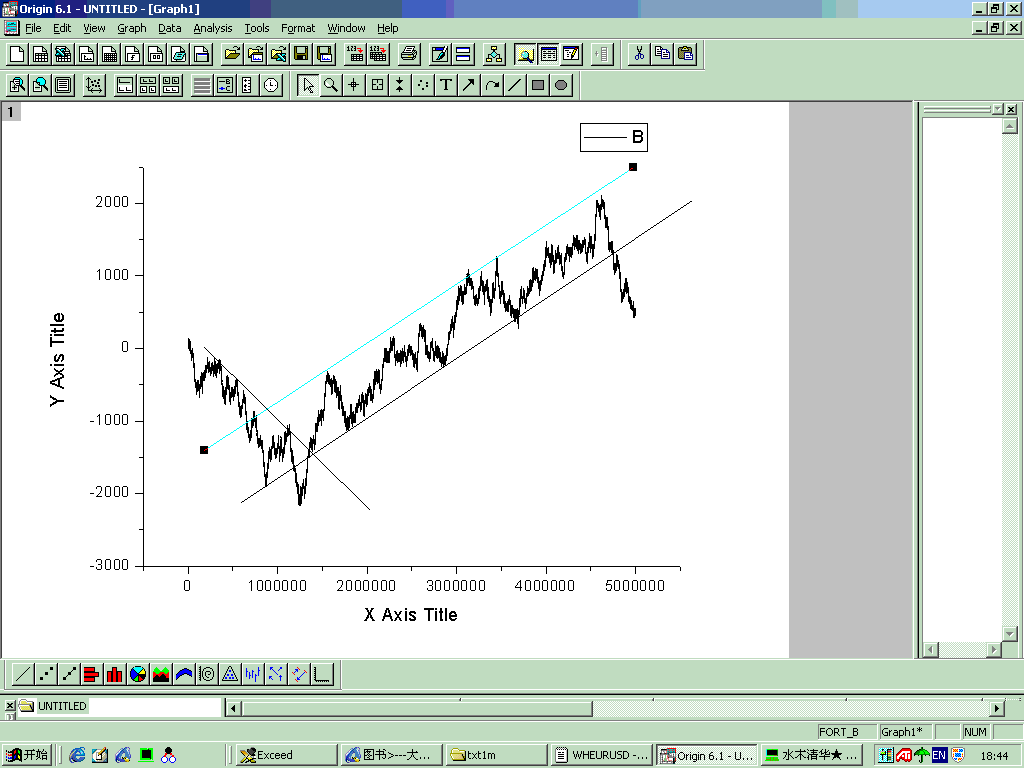Click the horizontal Bar chart button

[x=91, y=673]
